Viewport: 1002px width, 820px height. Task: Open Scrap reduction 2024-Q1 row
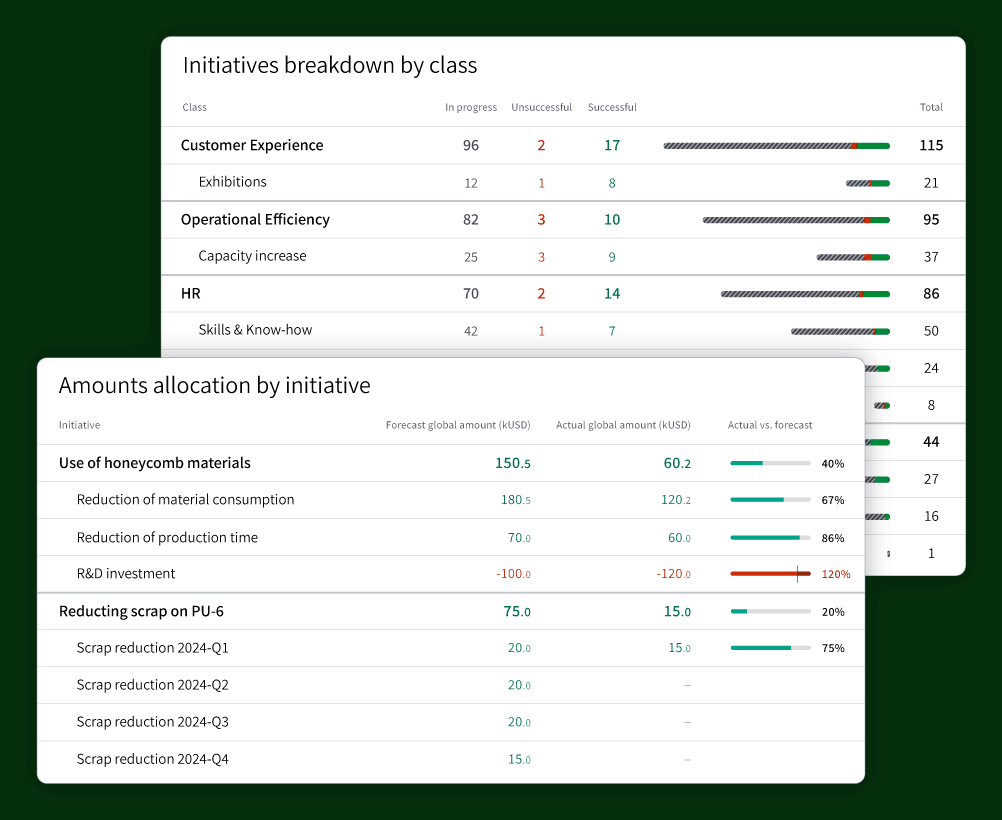(451, 648)
